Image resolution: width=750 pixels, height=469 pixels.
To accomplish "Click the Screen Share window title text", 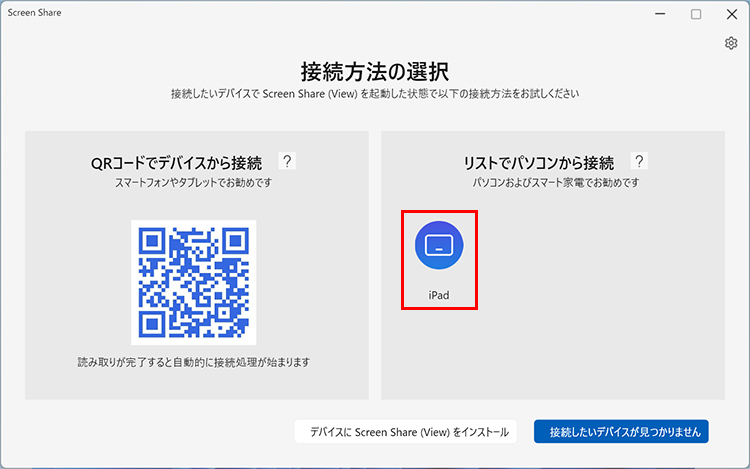I will click(34, 13).
